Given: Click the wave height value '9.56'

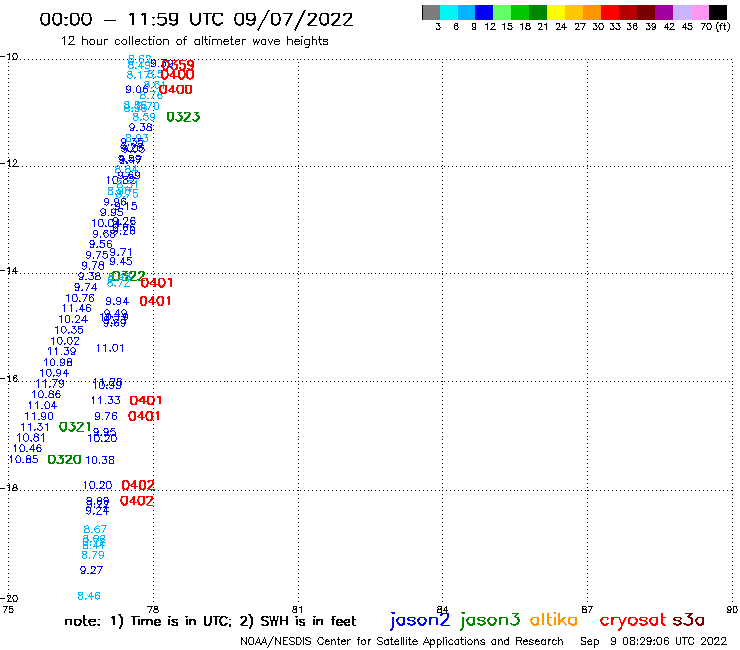Looking at the screenshot, I should click(x=101, y=244).
